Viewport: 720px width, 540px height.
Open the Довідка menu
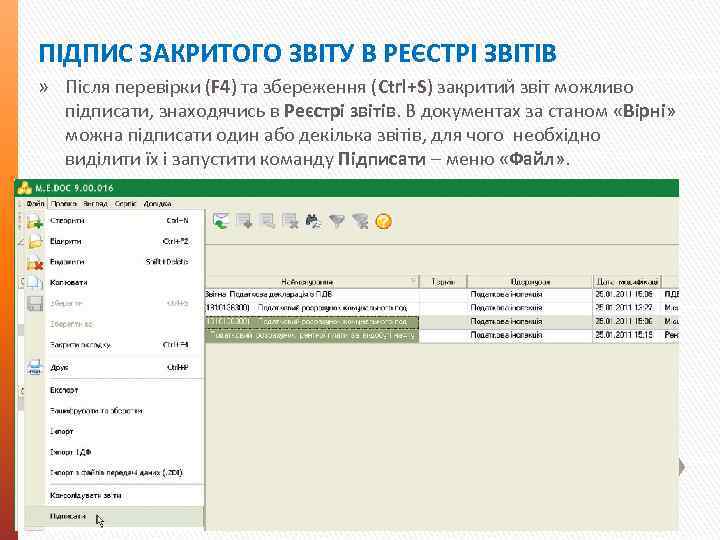coord(158,203)
